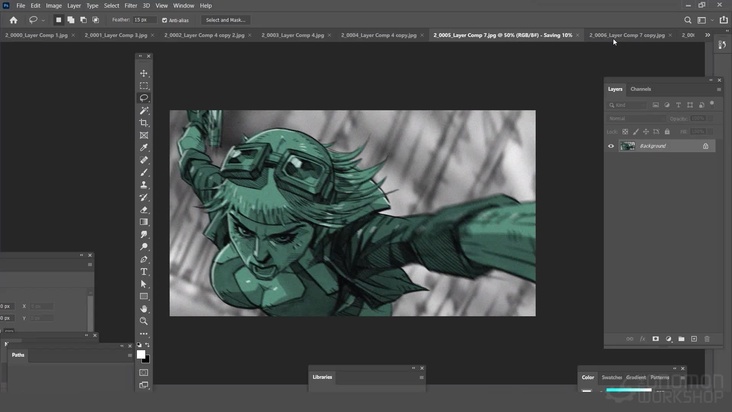The width and height of the screenshot is (732, 412).
Task: Open the blend mode Normal dropdown
Action: 637,119
